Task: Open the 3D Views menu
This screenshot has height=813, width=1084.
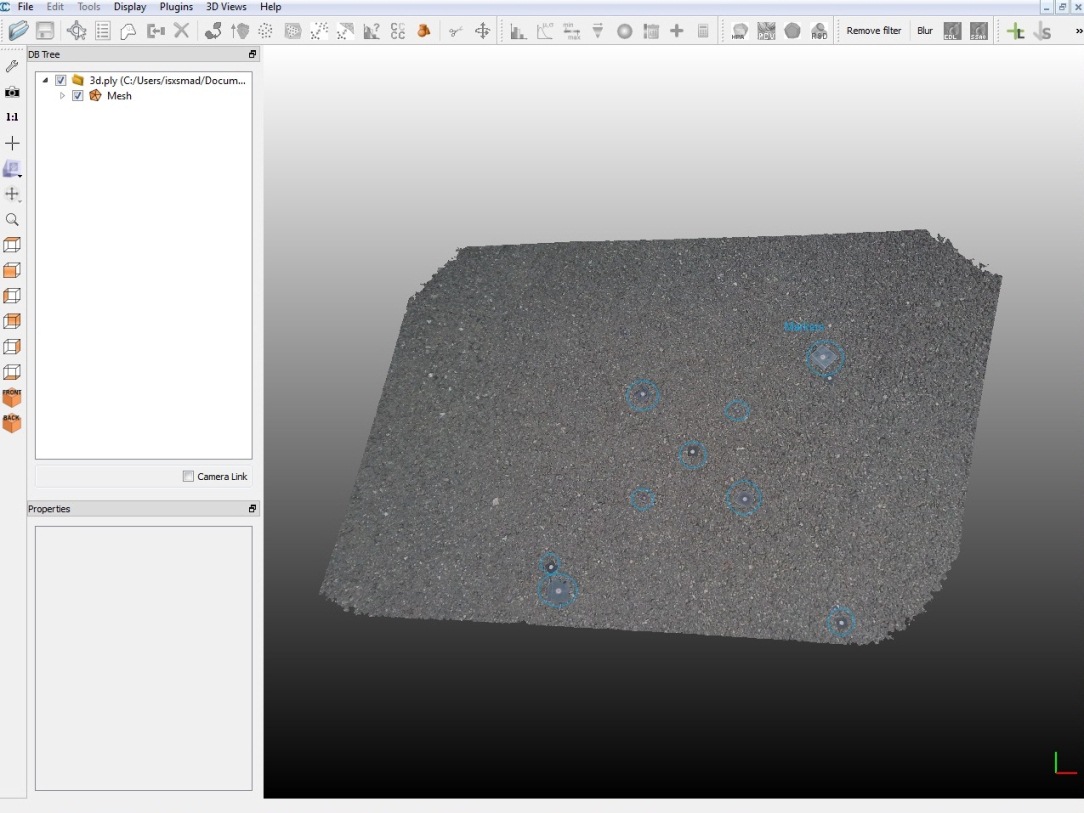Action: (x=226, y=7)
